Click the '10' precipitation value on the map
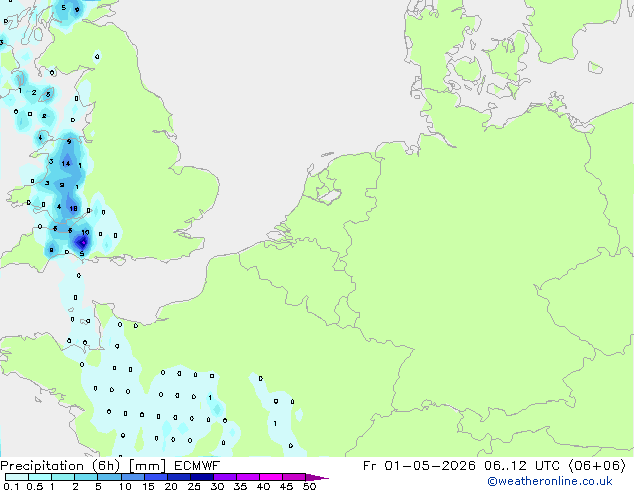 click(85, 232)
